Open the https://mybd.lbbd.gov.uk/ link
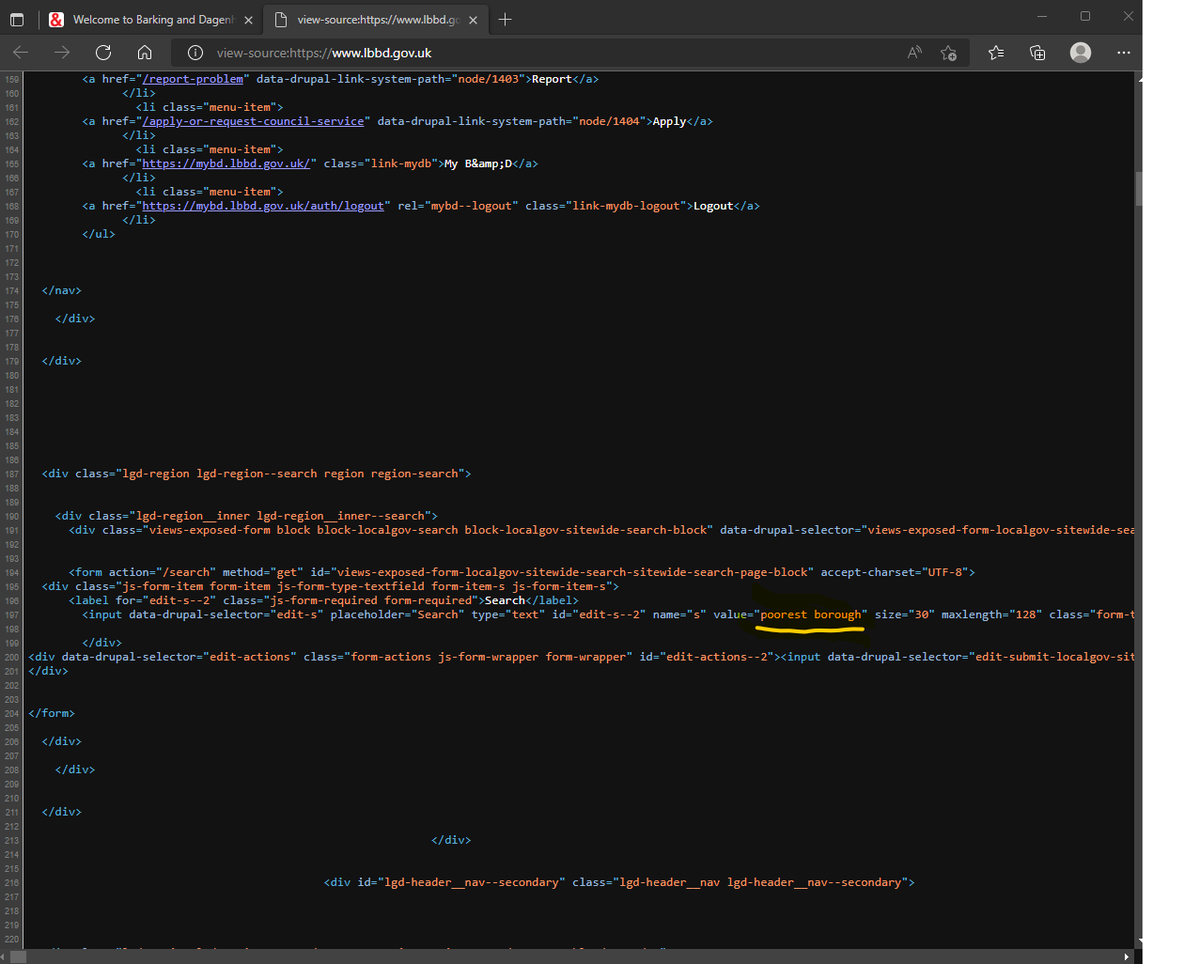This screenshot has height=964, width=1200. (229, 163)
